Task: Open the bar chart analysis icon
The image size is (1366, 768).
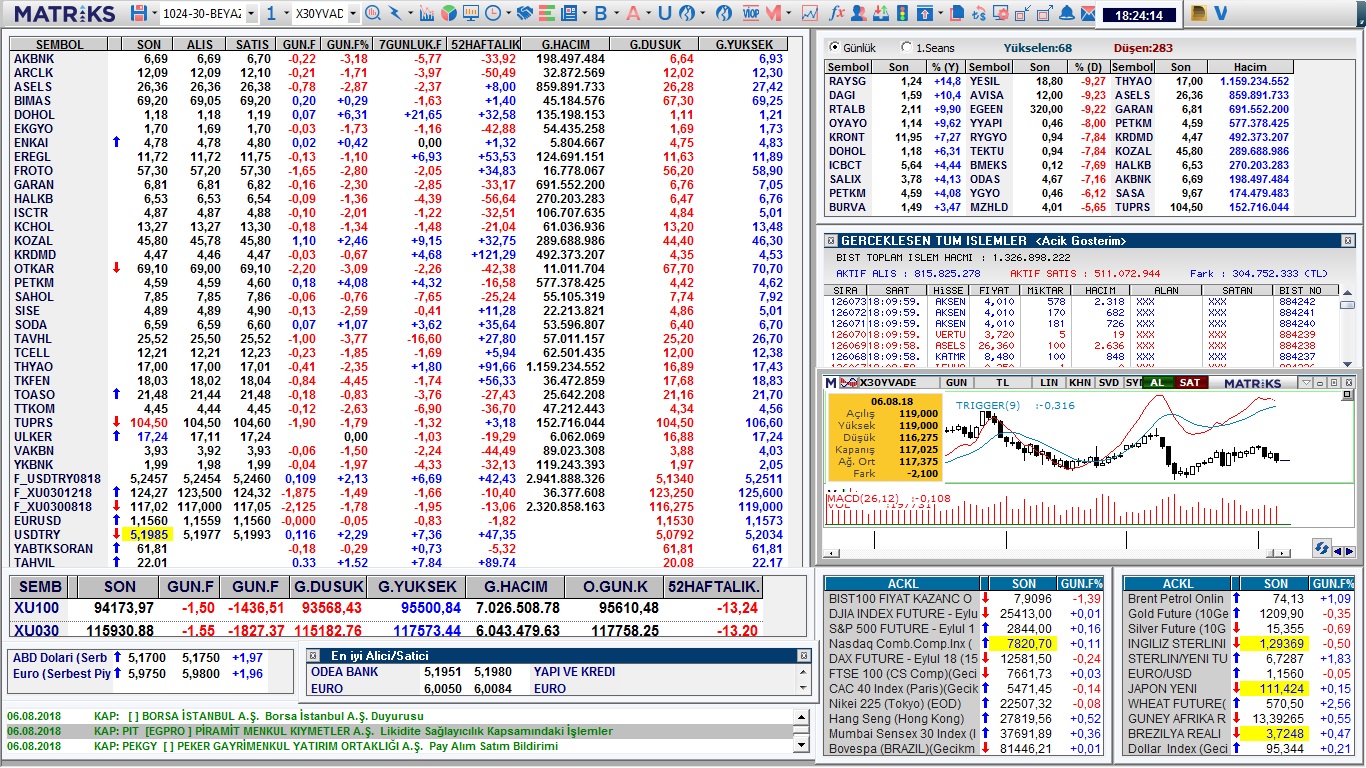Action: click(x=426, y=13)
